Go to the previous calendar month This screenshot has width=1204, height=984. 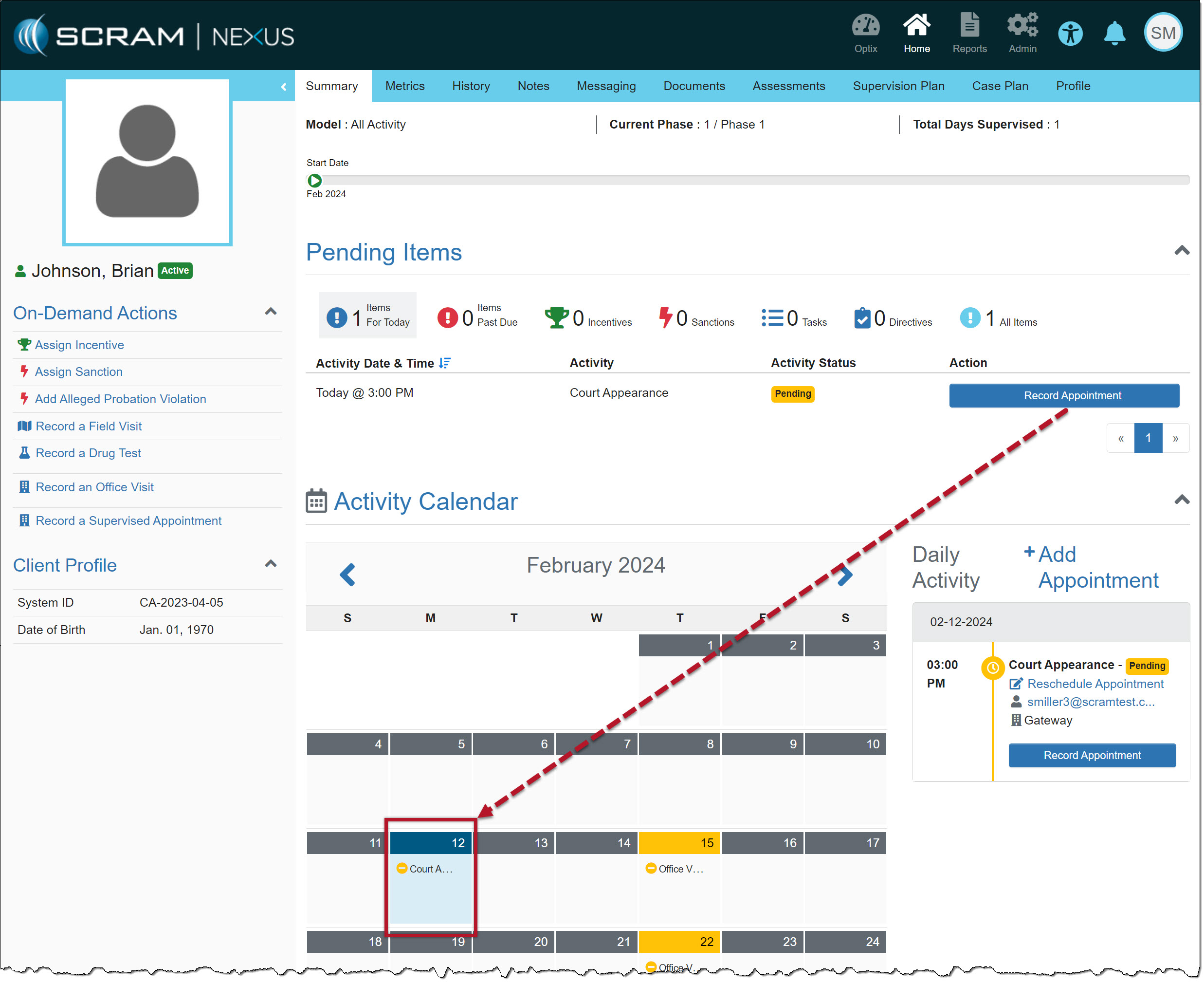[347, 575]
